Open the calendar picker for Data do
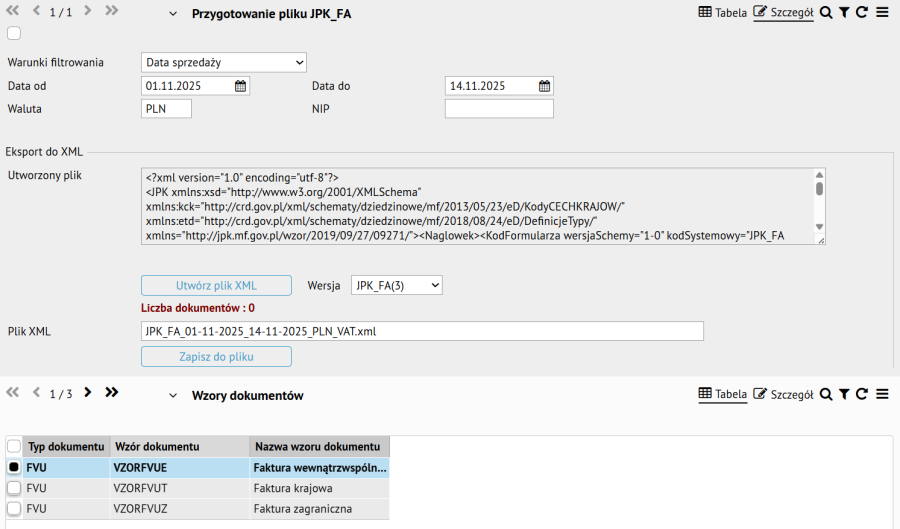900x529 pixels. pos(544,86)
